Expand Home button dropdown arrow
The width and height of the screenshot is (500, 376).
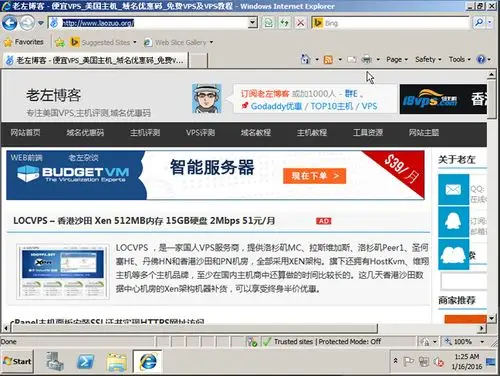317,60
